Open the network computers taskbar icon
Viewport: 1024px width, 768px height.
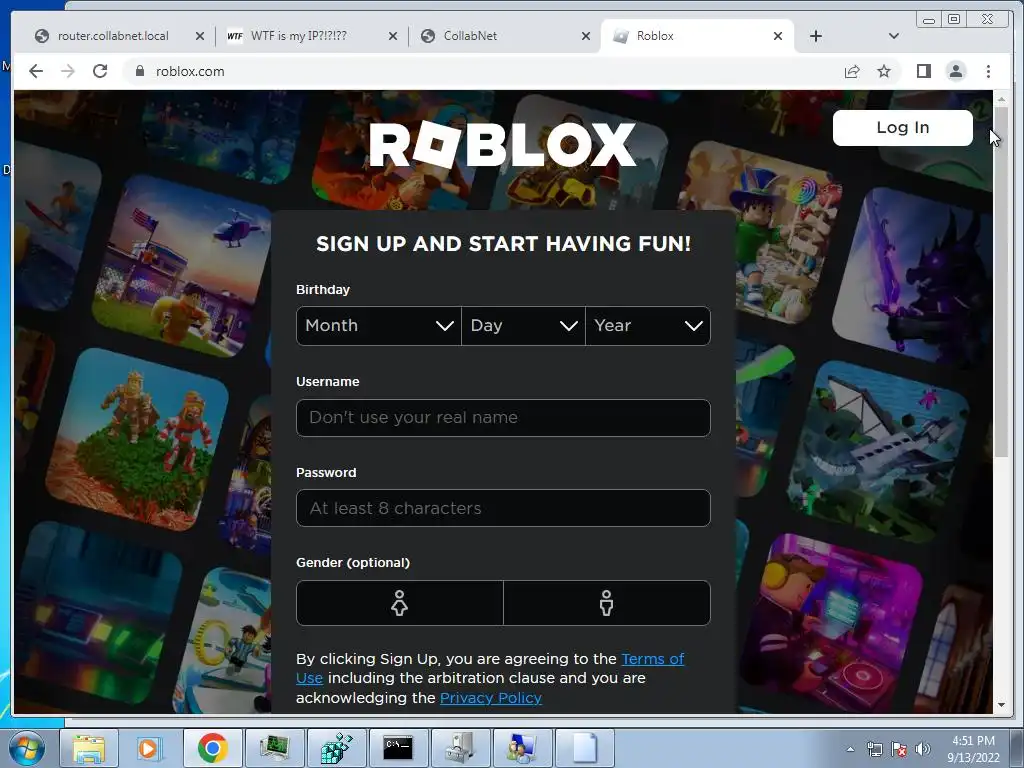coord(522,748)
